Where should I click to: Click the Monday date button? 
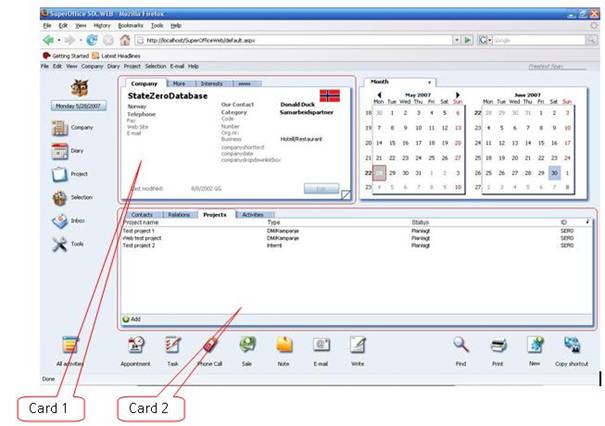point(78,106)
